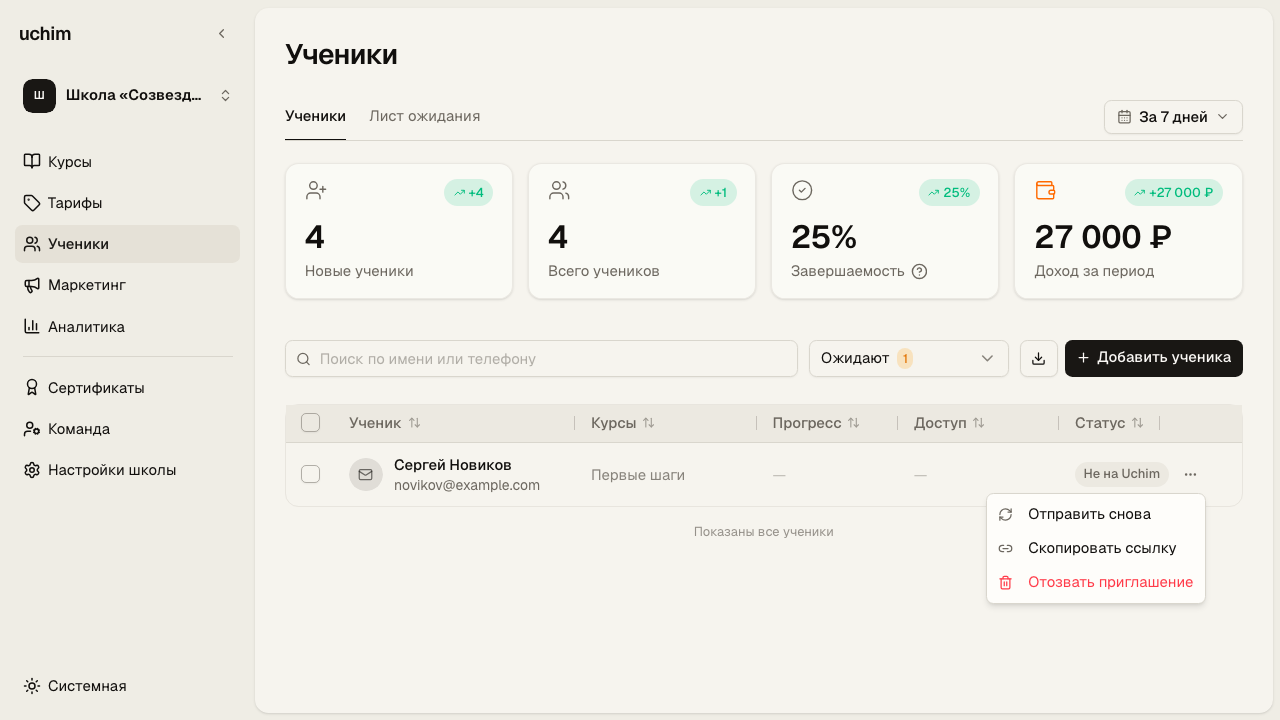This screenshot has height=720, width=1280.
Task: Click the download export icon button
Action: [x=1038, y=359]
